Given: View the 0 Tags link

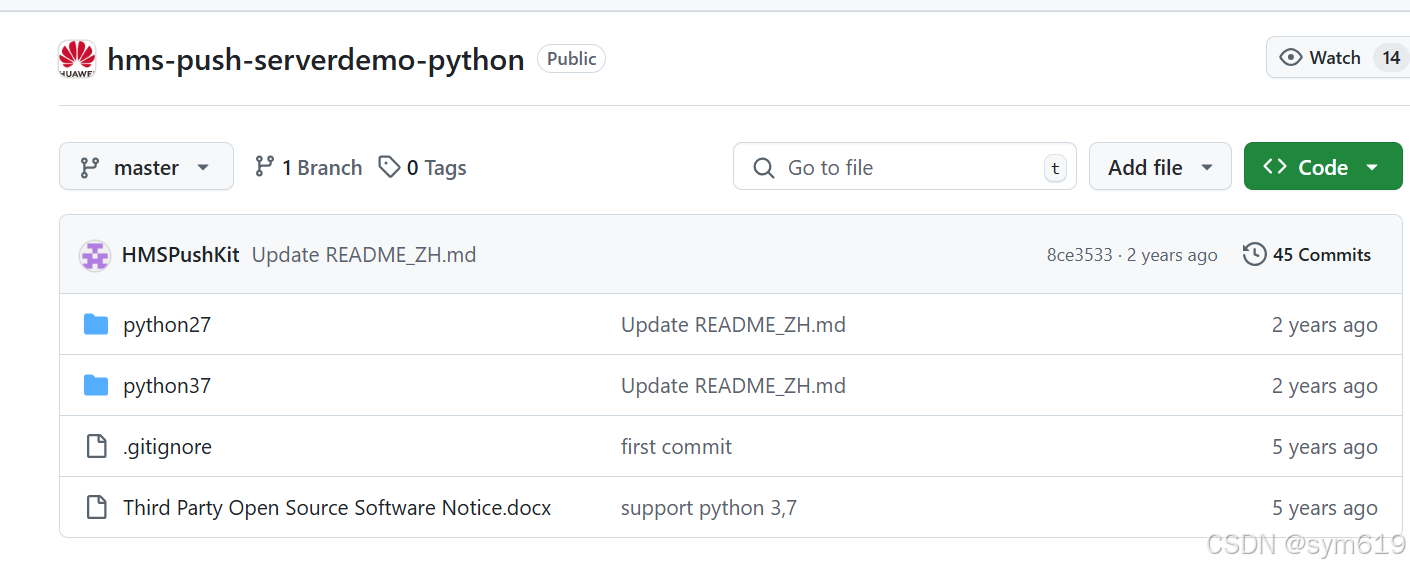Looking at the screenshot, I should [422, 167].
